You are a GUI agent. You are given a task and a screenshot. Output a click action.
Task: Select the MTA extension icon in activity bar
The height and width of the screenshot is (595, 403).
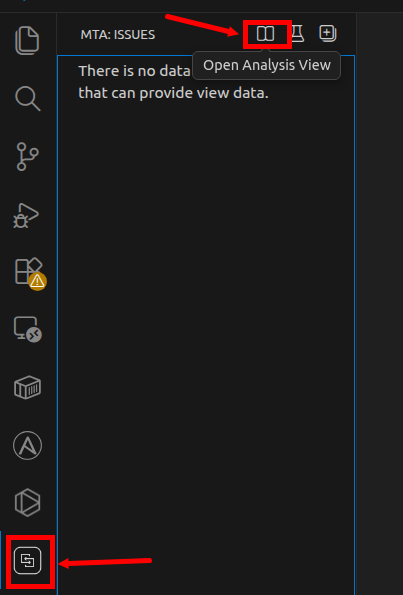click(x=27, y=560)
